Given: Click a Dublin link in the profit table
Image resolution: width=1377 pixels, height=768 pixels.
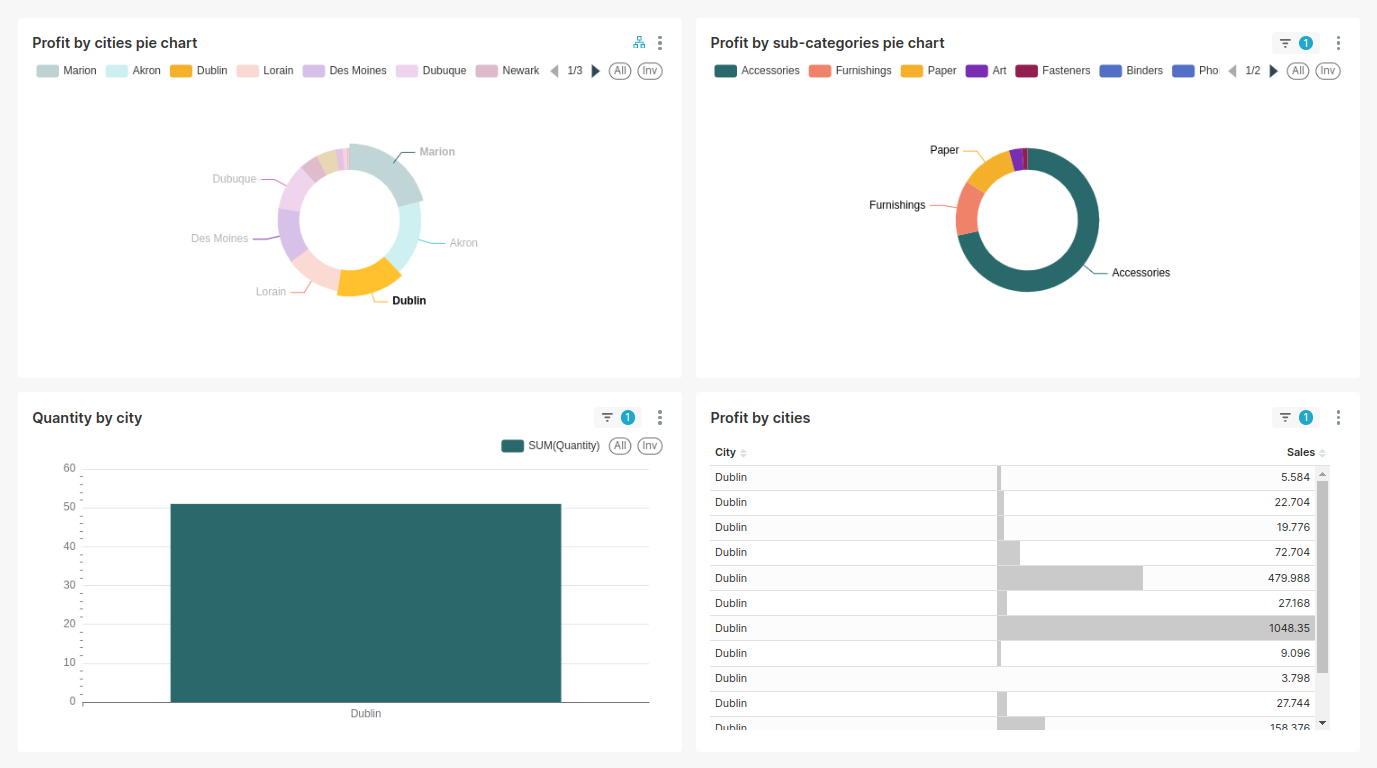Looking at the screenshot, I should [x=730, y=477].
